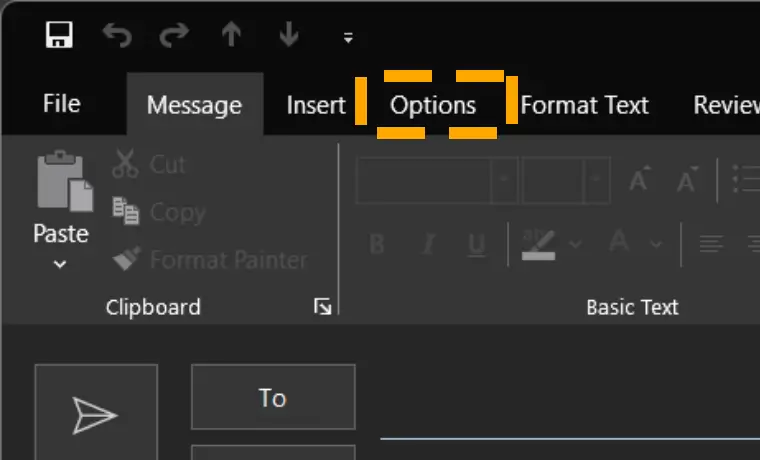Toggle Italic formatting

pos(428,244)
